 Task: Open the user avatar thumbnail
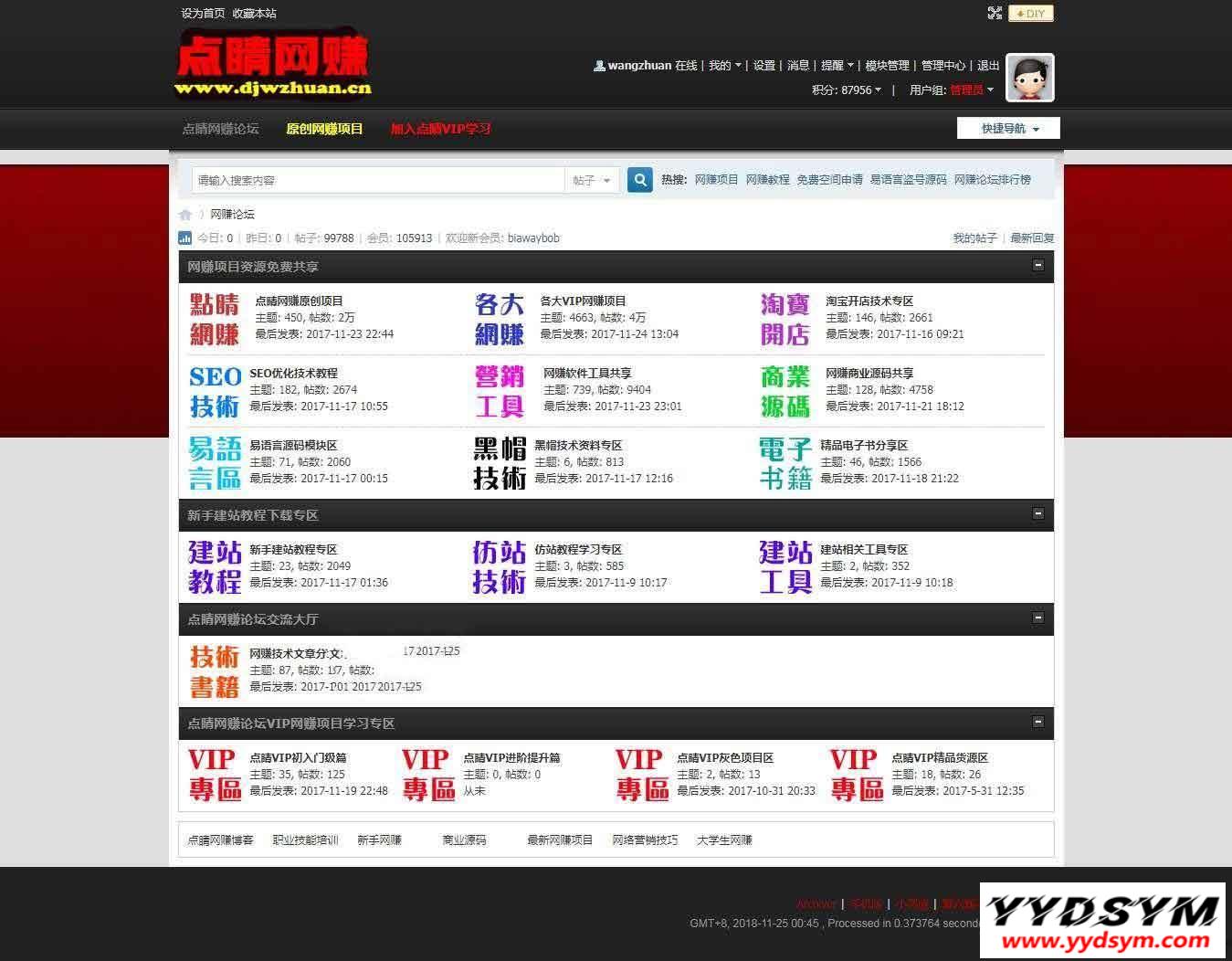pos(1030,78)
